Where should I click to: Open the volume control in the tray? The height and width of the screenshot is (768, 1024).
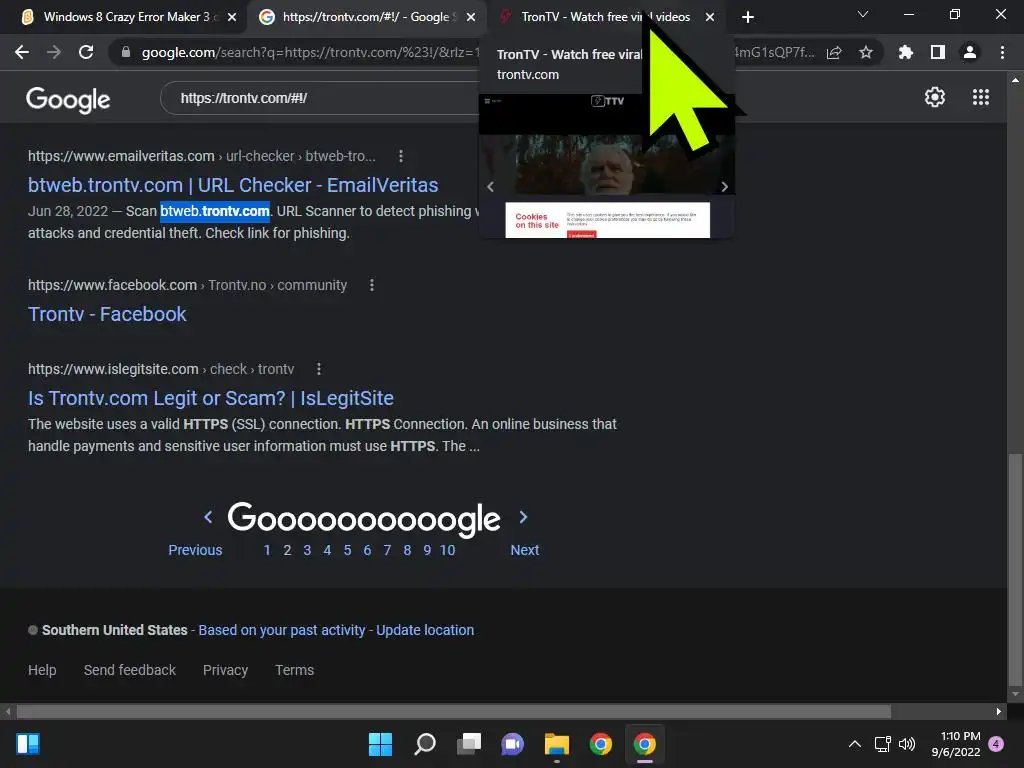point(906,744)
